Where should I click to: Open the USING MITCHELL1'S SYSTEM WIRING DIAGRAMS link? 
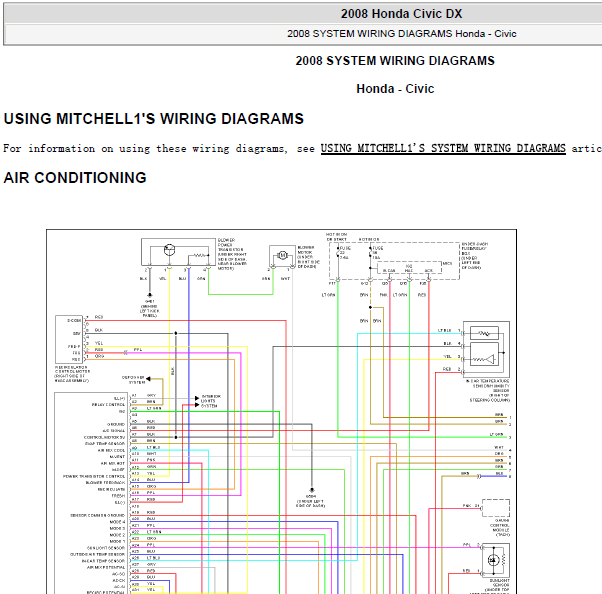click(443, 148)
